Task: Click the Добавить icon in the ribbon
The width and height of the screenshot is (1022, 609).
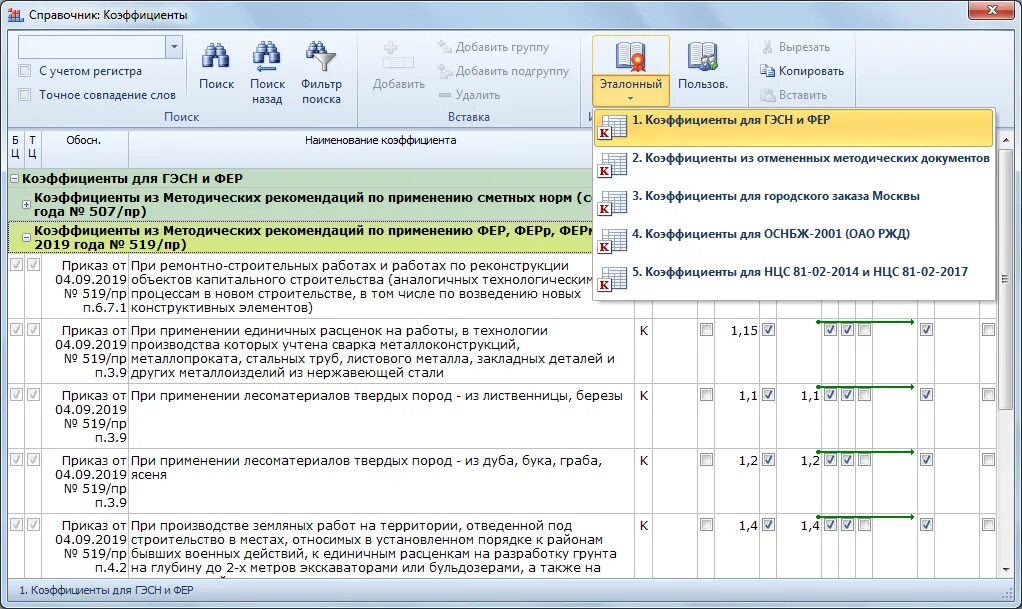Action: coord(398,57)
